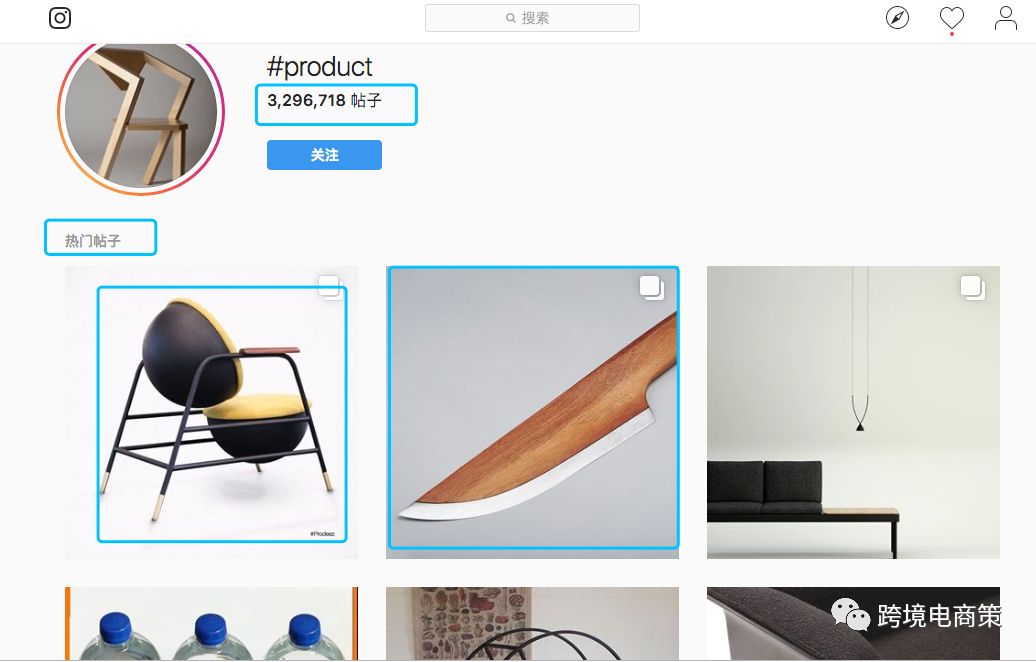This screenshot has width=1036, height=662.
Task: Open the user profile icon
Action: pos(1006,18)
